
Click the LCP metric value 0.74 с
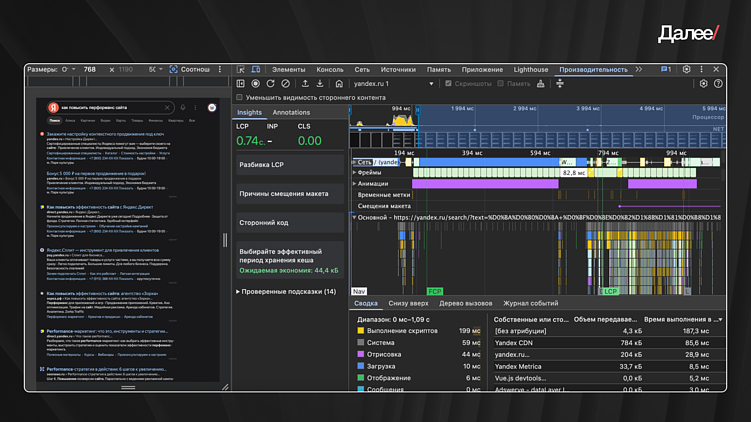pos(250,141)
